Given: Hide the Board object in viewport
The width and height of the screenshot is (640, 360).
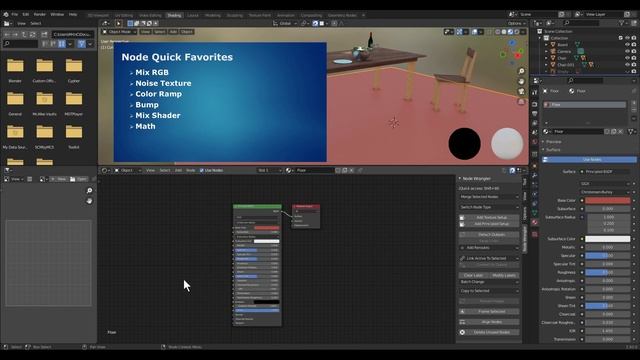Looking at the screenshot, I should click(627, 44).
